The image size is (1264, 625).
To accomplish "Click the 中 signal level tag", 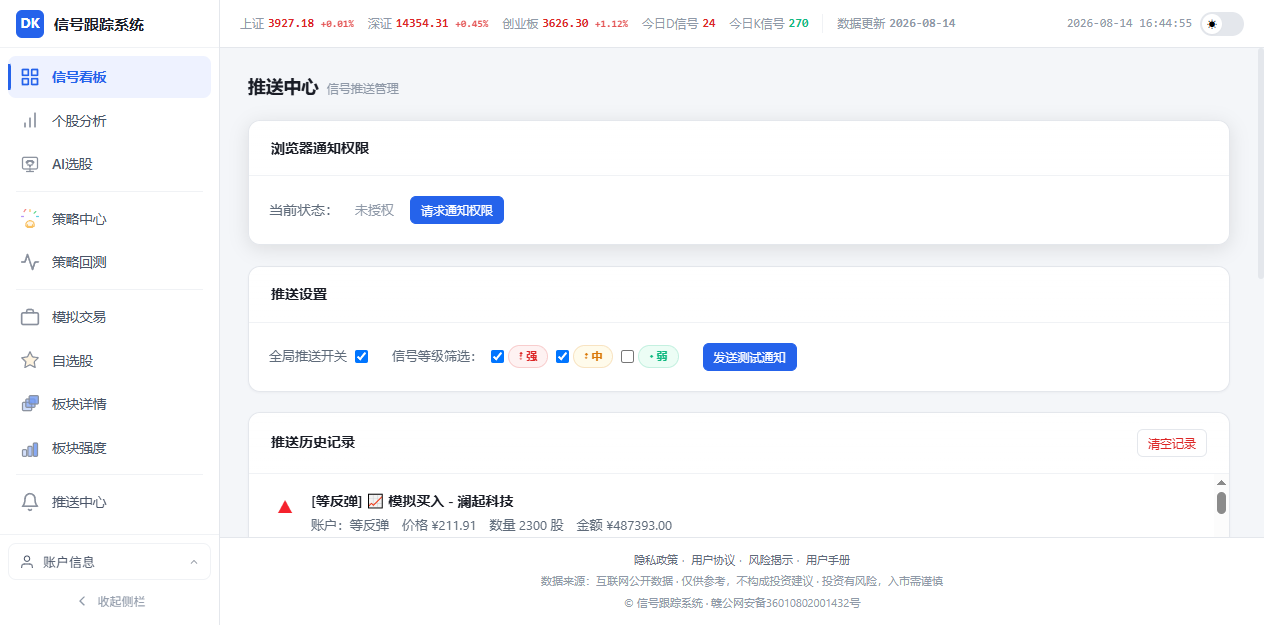I will [x=593, y=356].
